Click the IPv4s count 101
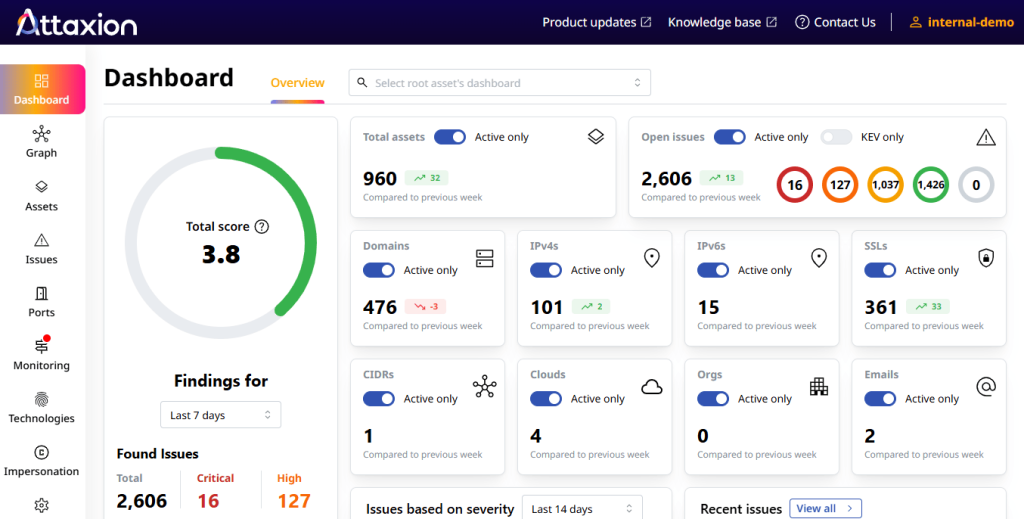The image size is (1024, 519). (547, 307)
